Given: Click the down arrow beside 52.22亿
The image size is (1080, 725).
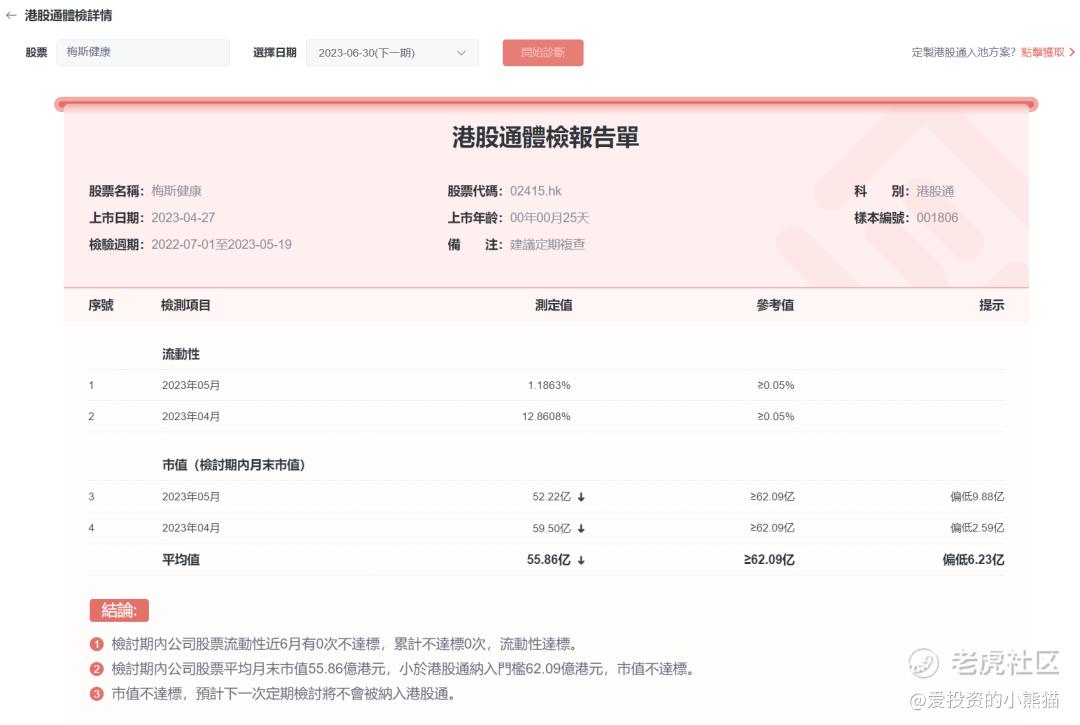Looking at the screenshot, I should point(581,497).
